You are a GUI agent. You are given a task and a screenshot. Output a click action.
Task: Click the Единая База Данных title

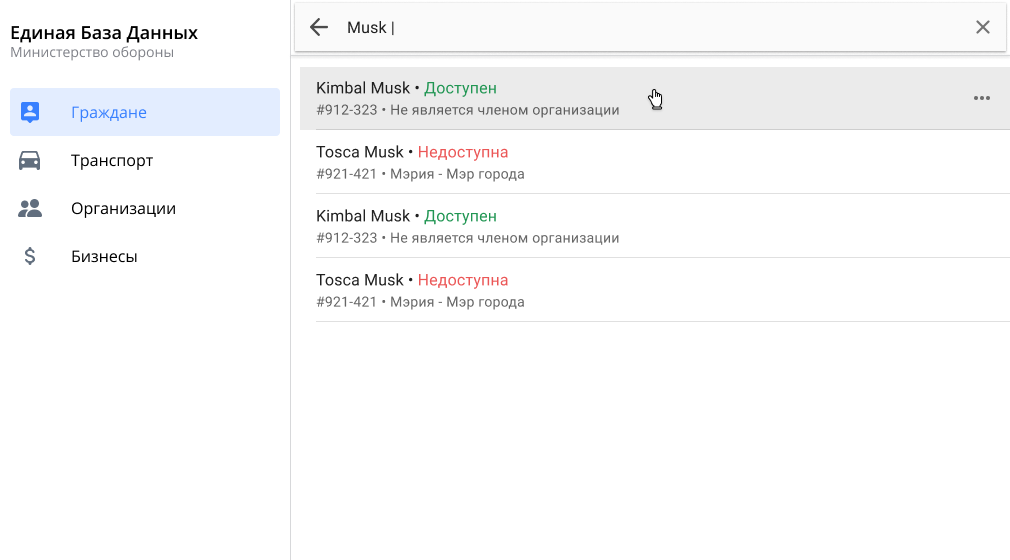(104, 33)
